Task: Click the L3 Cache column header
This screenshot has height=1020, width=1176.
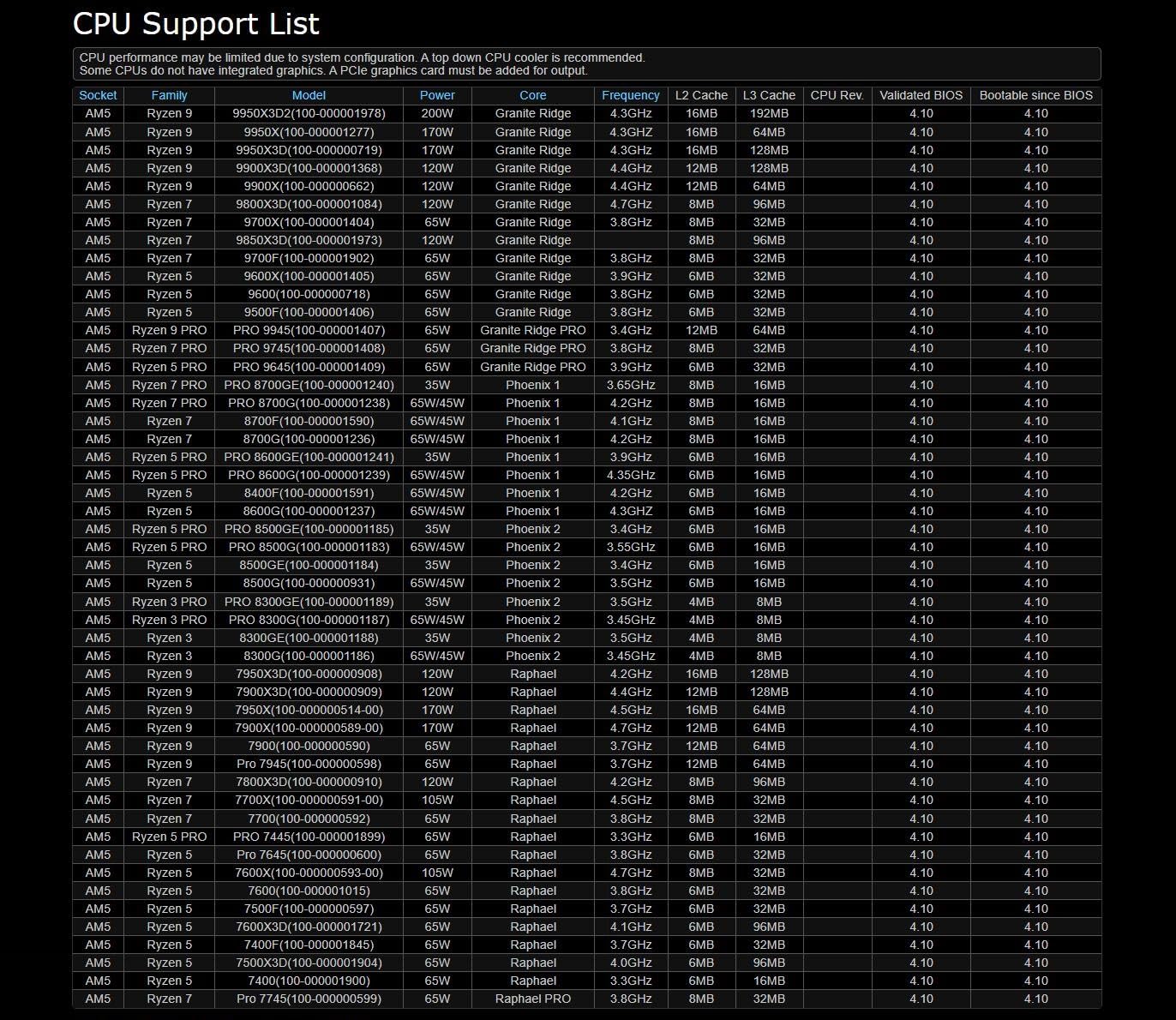Action: coord(769,95)
